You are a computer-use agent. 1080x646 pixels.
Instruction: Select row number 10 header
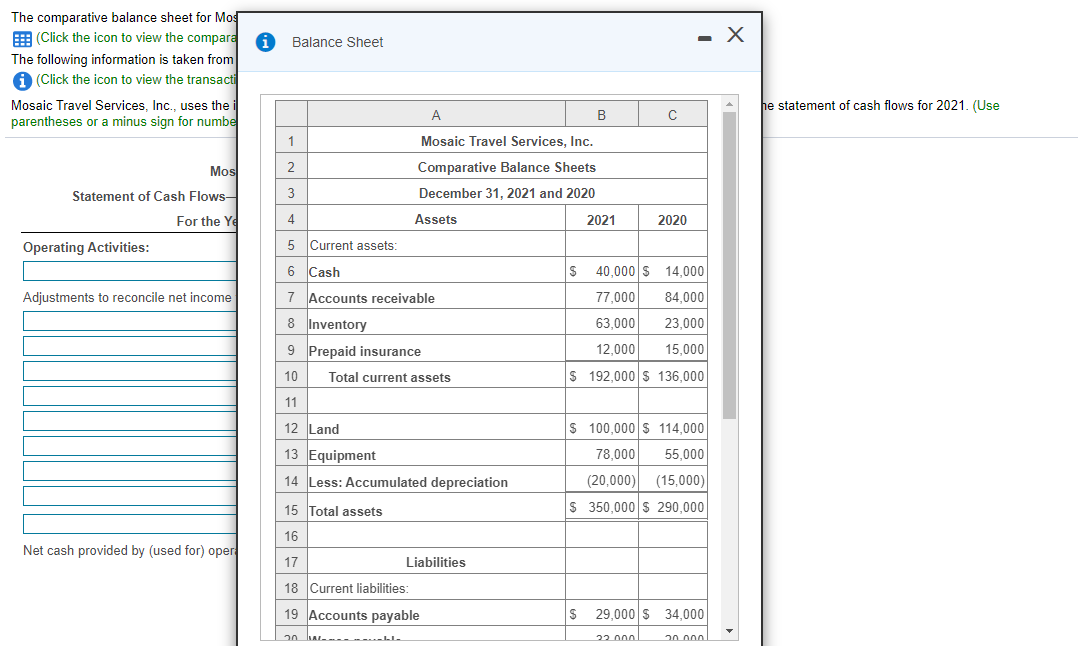291,376
